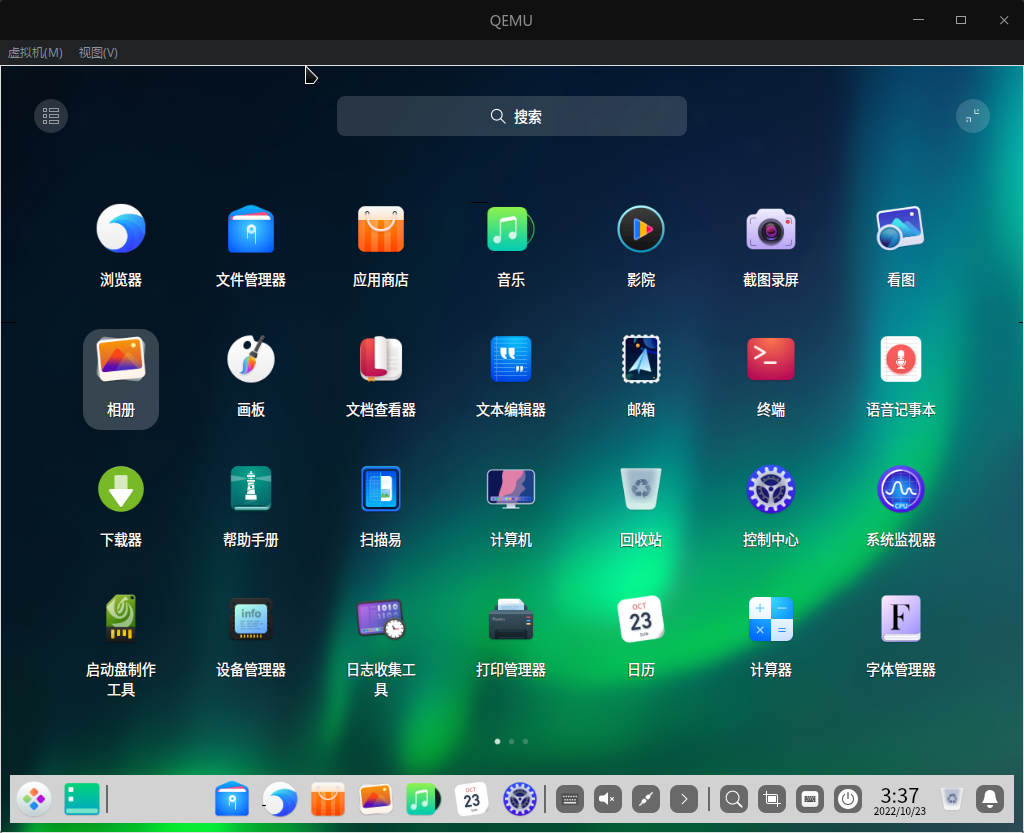Open the power button in the dock
1024x833 pixels.
[x=848, y=799]
